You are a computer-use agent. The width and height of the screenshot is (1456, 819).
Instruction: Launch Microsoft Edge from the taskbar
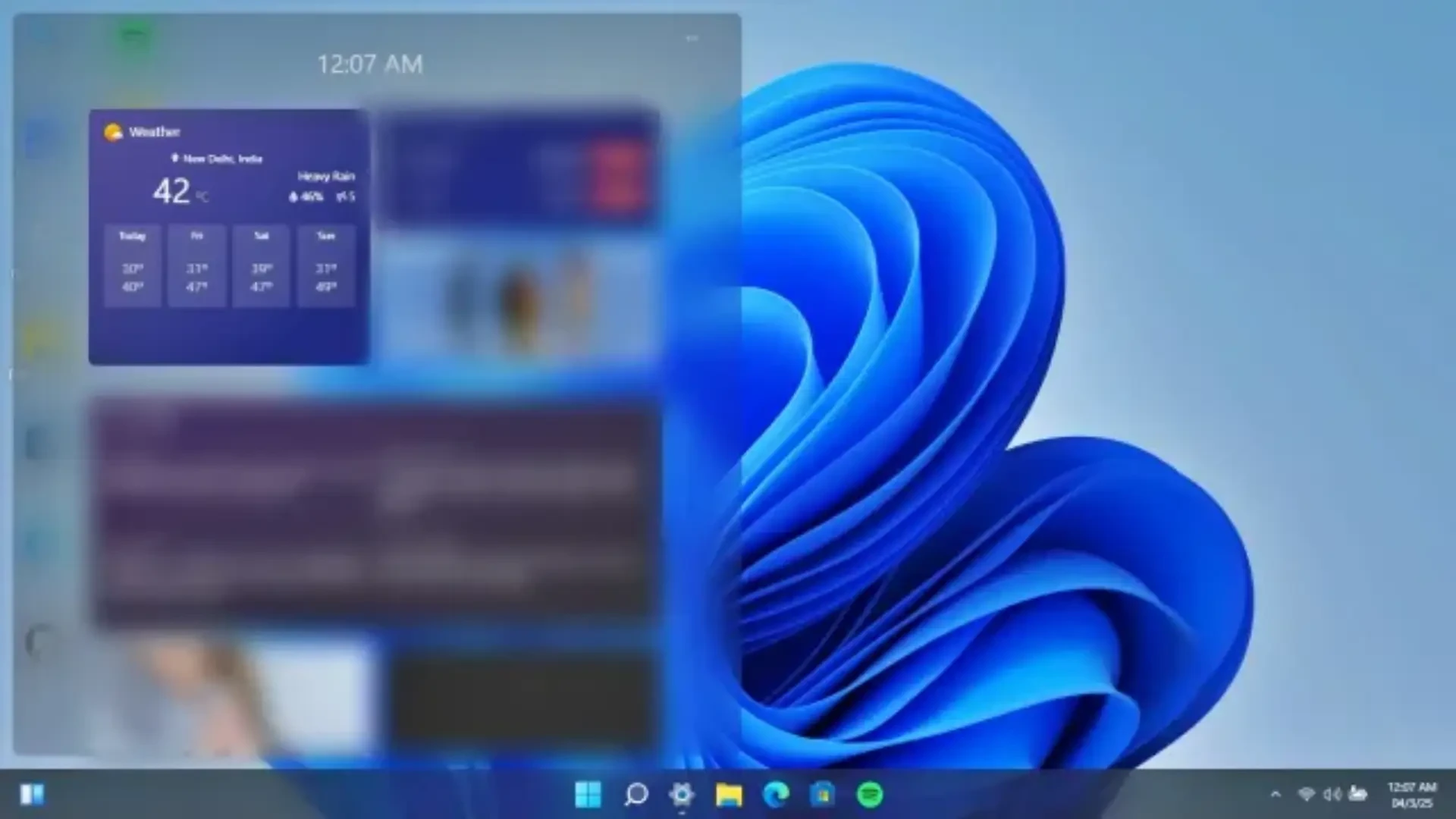coord(776,794)
